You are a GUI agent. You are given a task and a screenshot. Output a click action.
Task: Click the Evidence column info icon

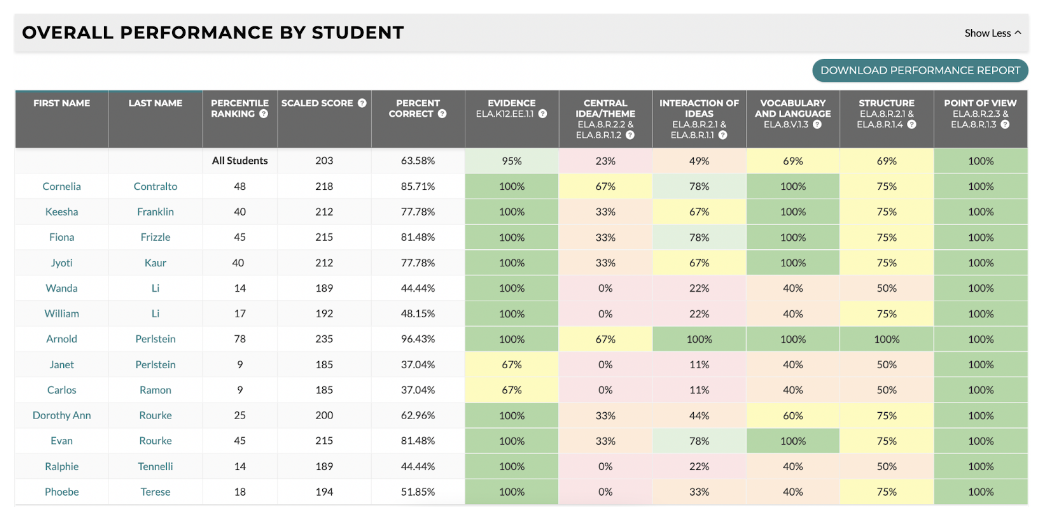tap(542, 114)
